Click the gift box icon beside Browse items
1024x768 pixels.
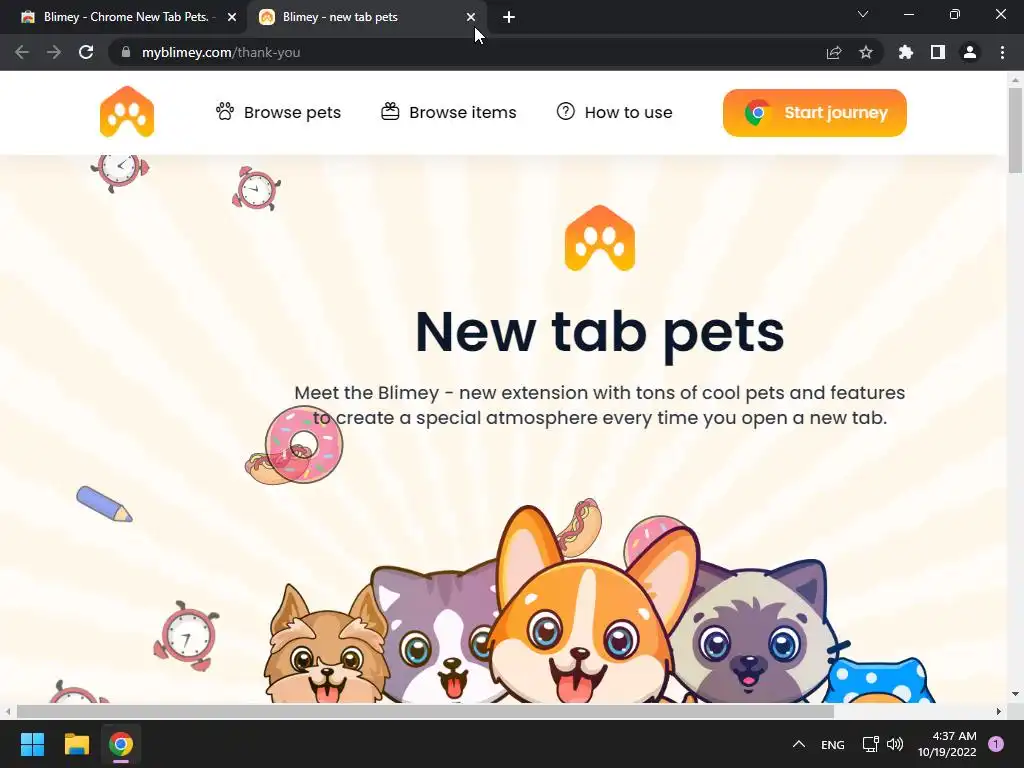pyautogui.click(x=390, y=111)
